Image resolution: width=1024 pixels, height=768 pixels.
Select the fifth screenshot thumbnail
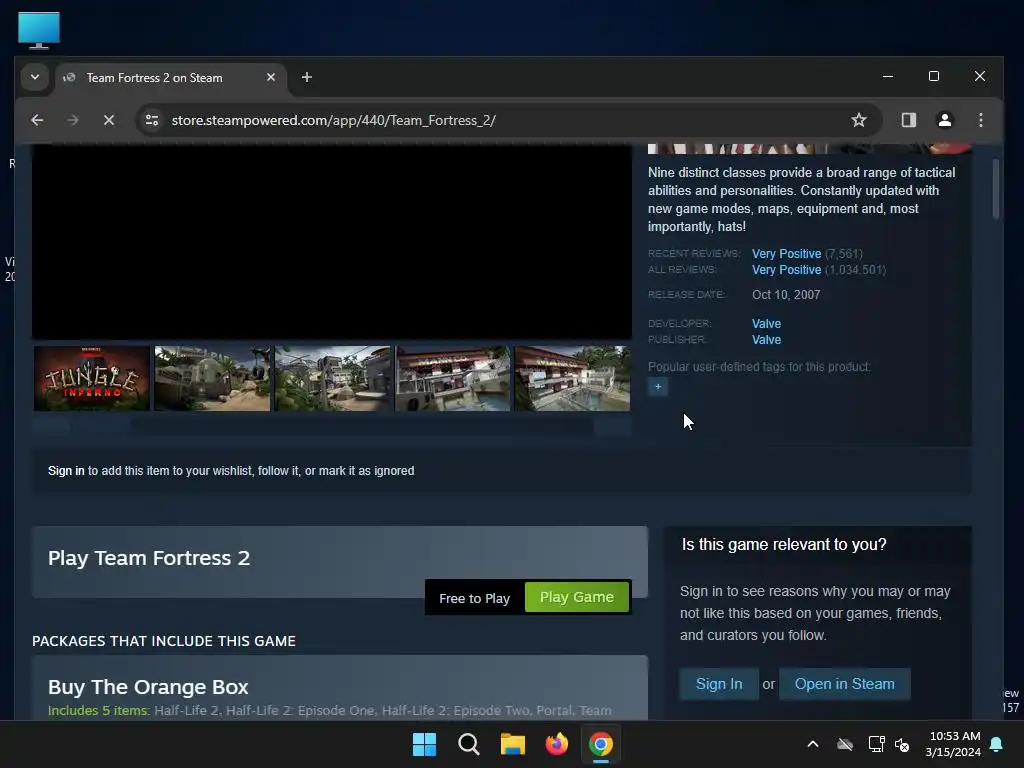click(573, 379)
